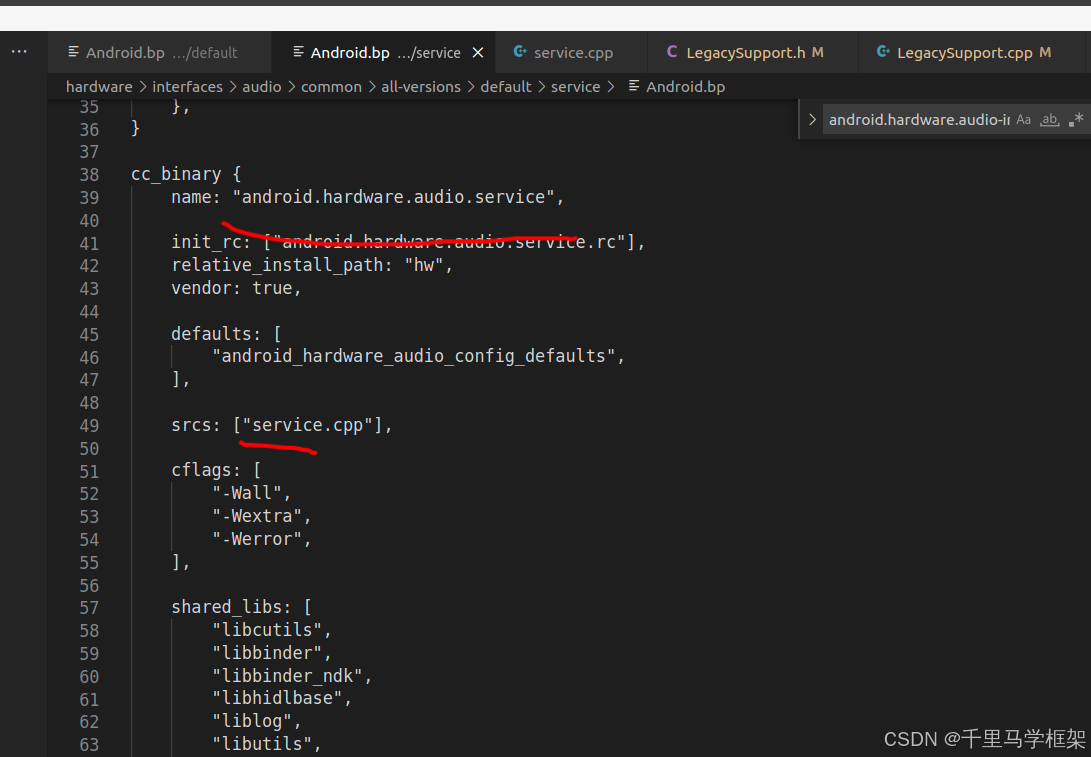The height and width of the screenshot is (757, 1091).
Task: Click the shared_libs key on line 57
Action: pyautogui.click(x=227, y=607)
